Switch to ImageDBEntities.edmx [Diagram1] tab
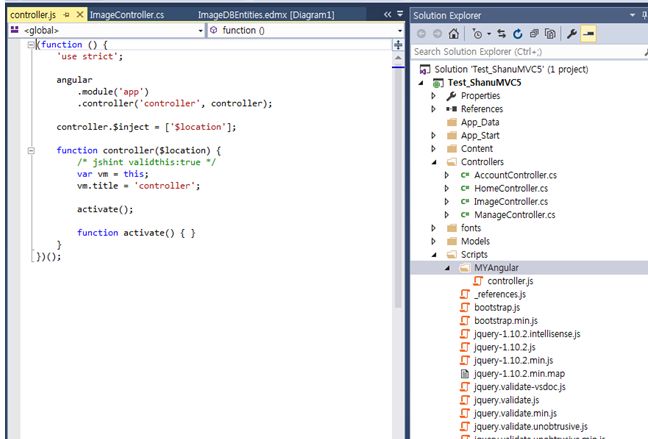Viewport: 648px width, 439px height. 266,15
